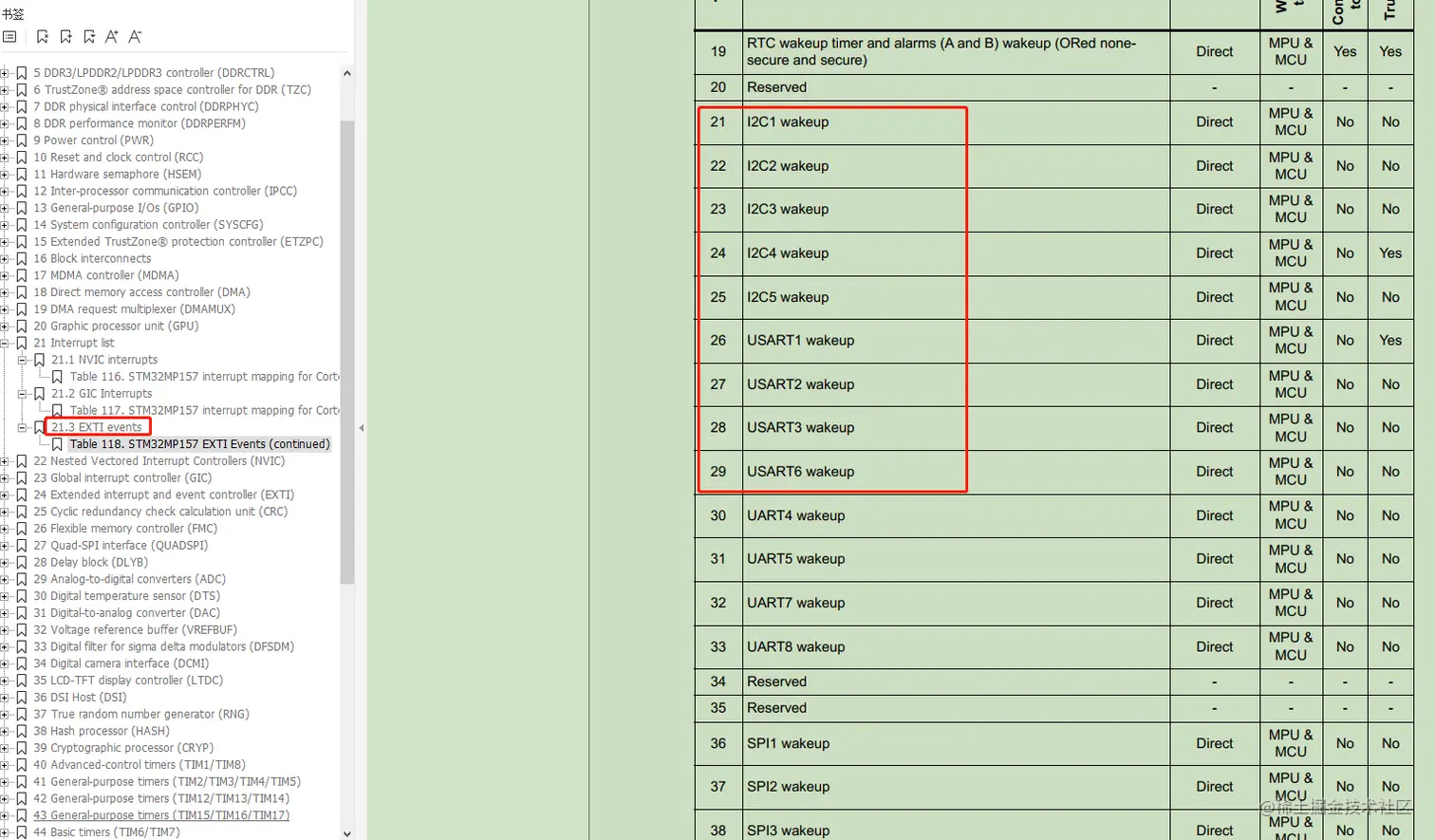Open bookmark 27 Quad-SPI interface (QUADSPI)

coord(121,546)
